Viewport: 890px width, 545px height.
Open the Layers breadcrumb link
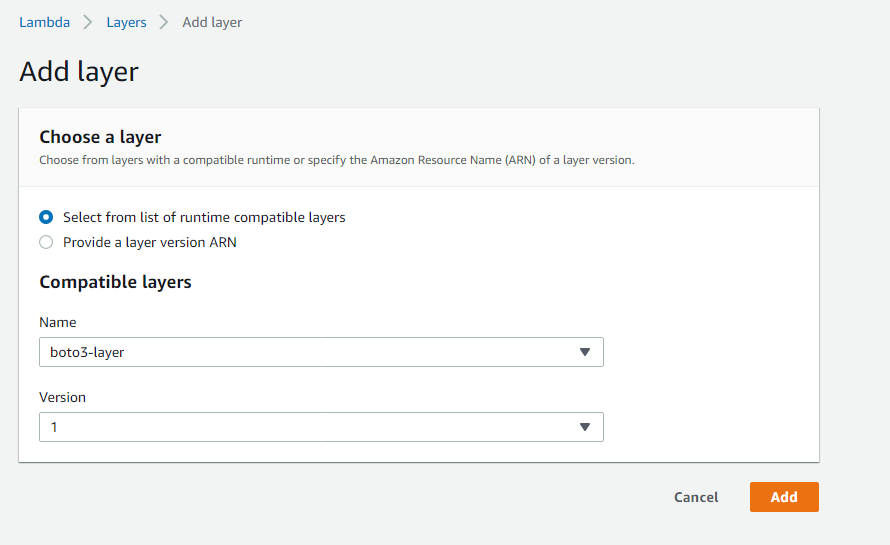pos(126,22)
